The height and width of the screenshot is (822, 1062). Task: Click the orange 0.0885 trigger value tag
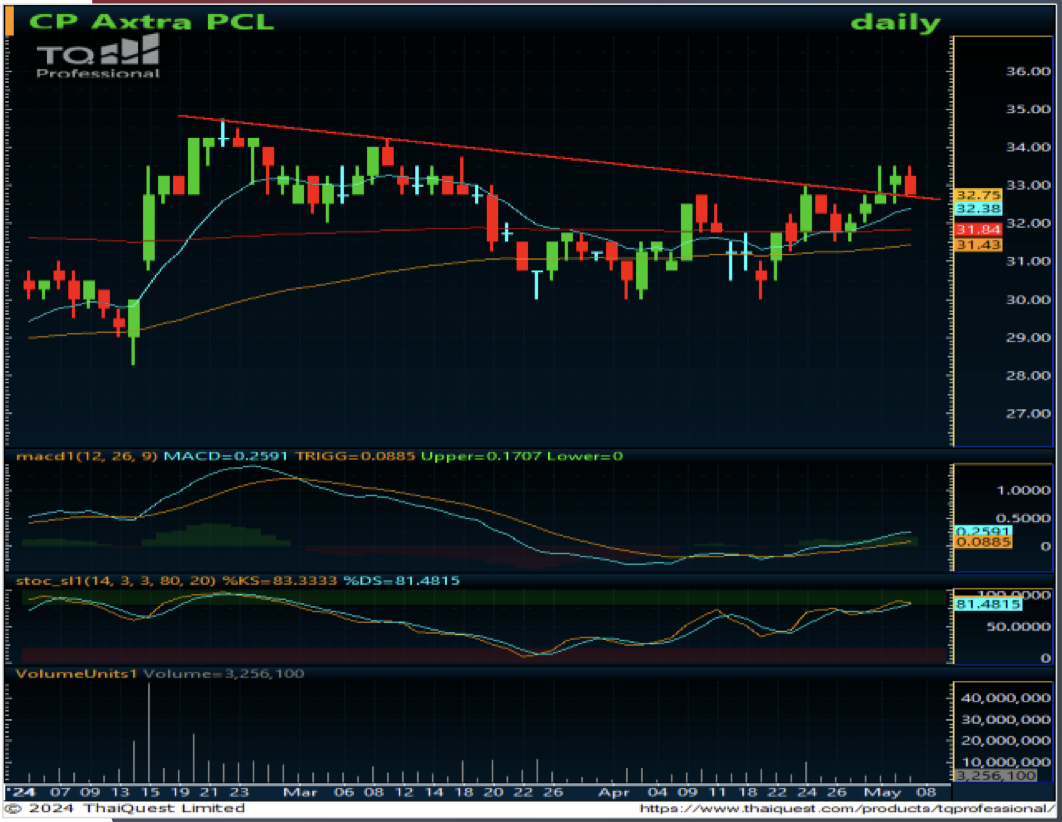pyautogui.click(x=983, y=542)
